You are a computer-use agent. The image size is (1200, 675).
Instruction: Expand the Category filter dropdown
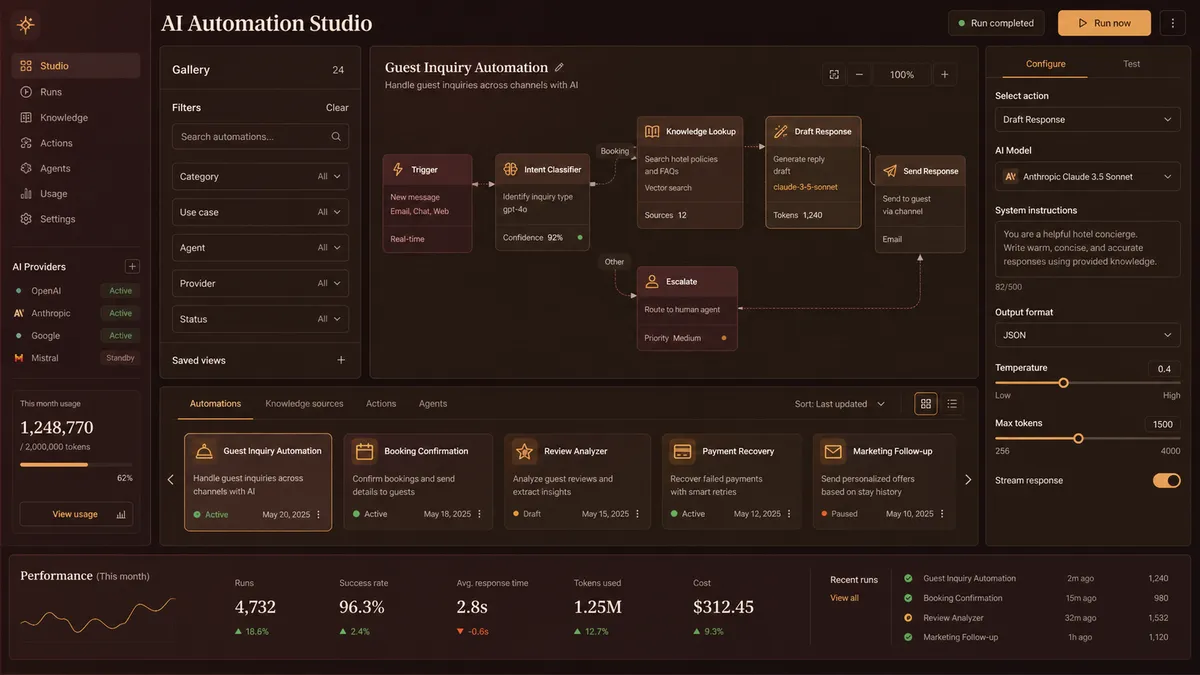tap(260, 176)
